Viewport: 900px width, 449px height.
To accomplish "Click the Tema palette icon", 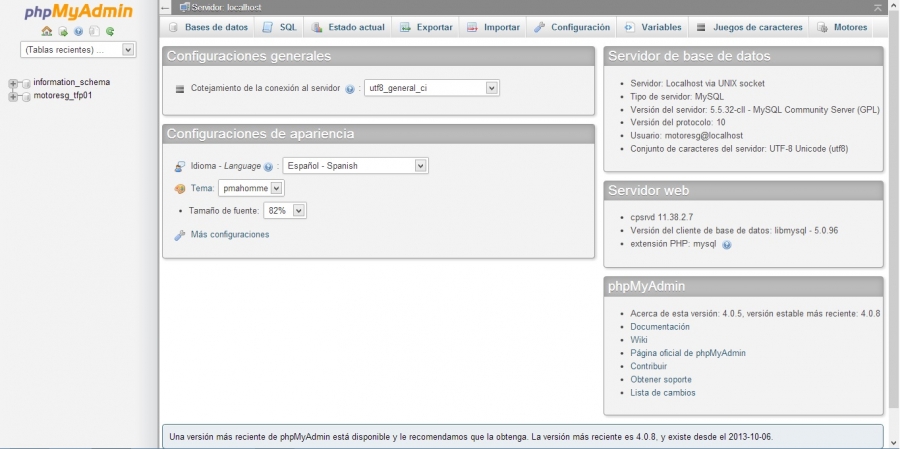I will click(180, 188).
